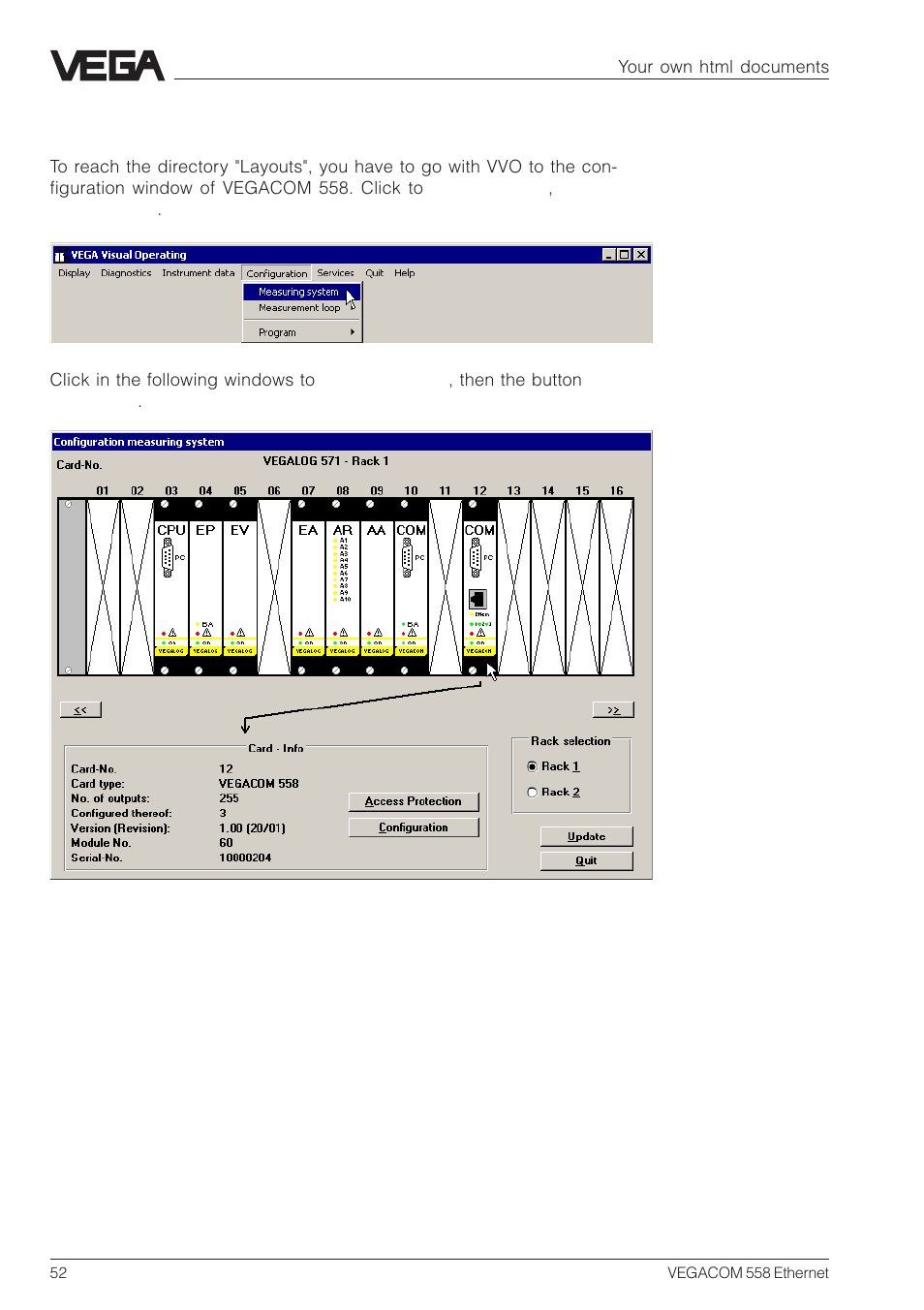Click the empty slot 14
Screen dimensions: 924x1310
click(548, 587)
